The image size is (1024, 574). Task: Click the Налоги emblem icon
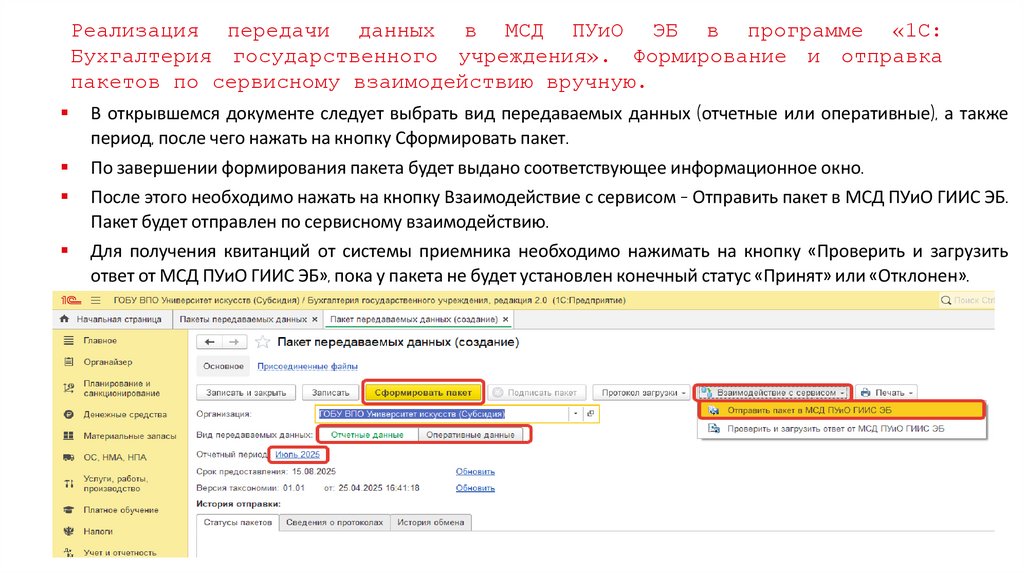click(69, 532)
